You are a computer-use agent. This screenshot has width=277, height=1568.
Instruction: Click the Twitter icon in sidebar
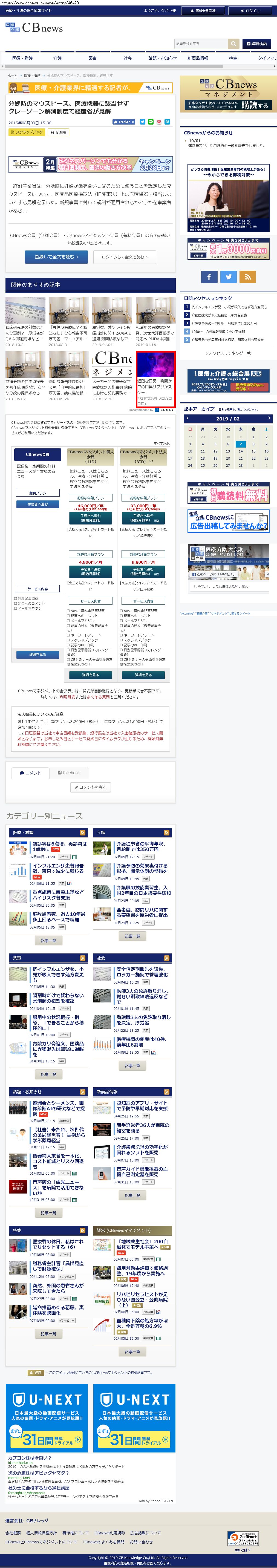(x=228, y=276)
